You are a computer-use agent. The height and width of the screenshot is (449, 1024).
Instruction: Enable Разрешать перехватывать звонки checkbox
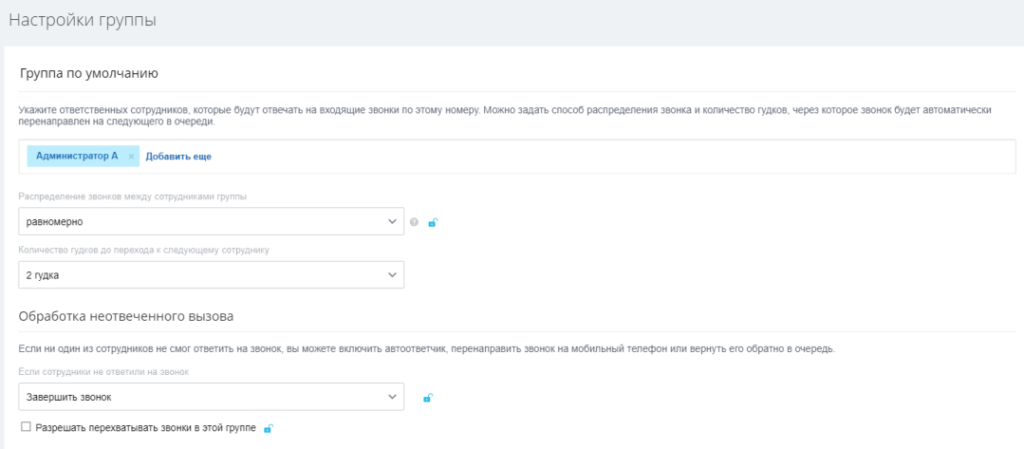pyautogui.click(x=25, y=428)
